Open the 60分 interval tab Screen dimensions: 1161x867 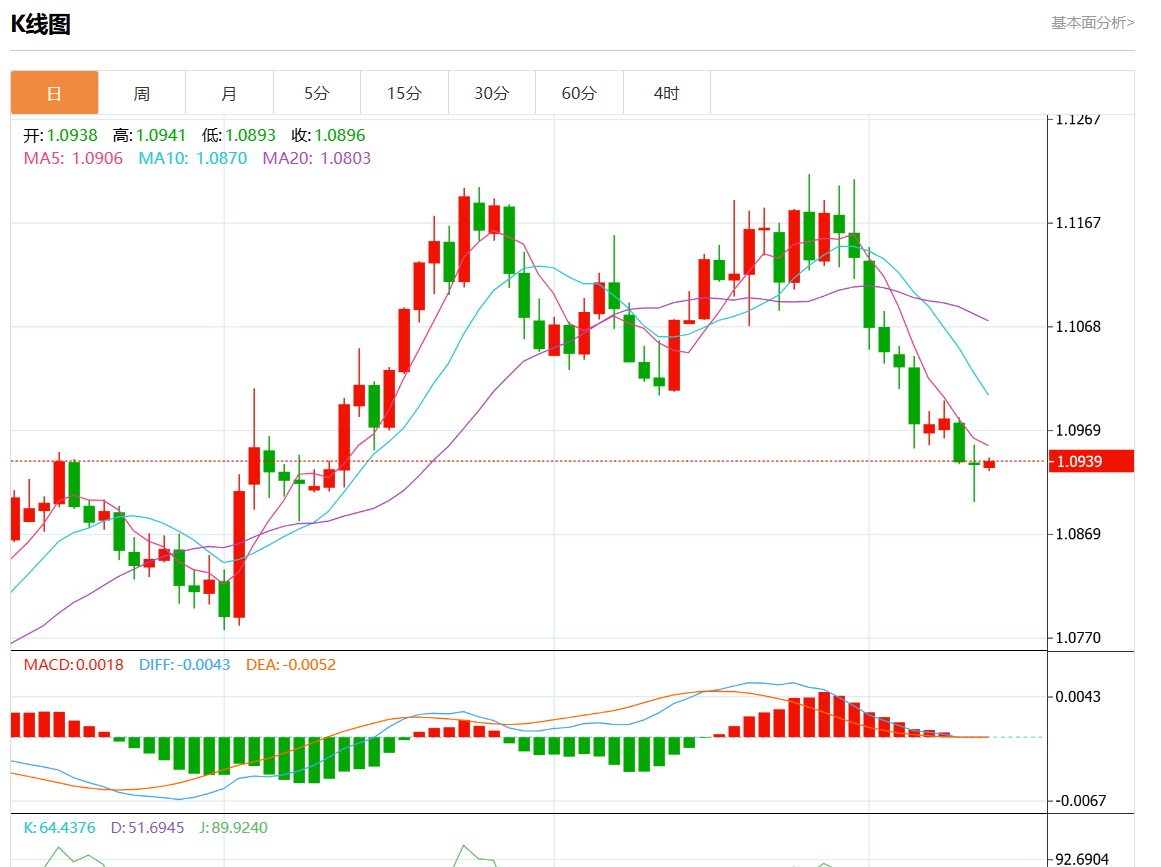[x=578, y=93]
